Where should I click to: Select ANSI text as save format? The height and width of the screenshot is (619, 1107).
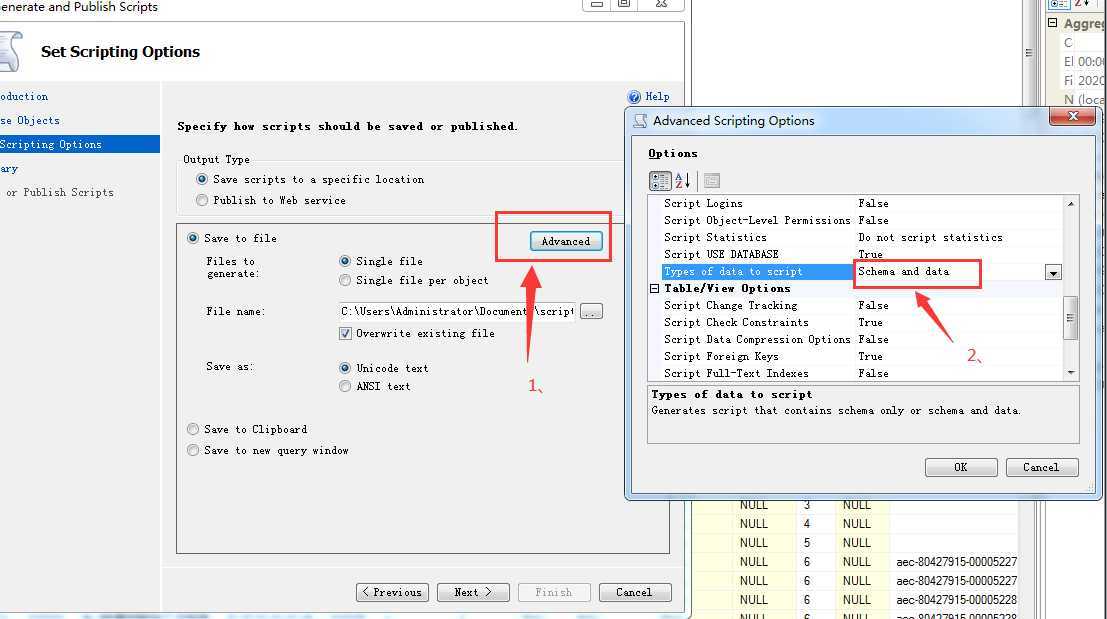[x=346, y=386]
